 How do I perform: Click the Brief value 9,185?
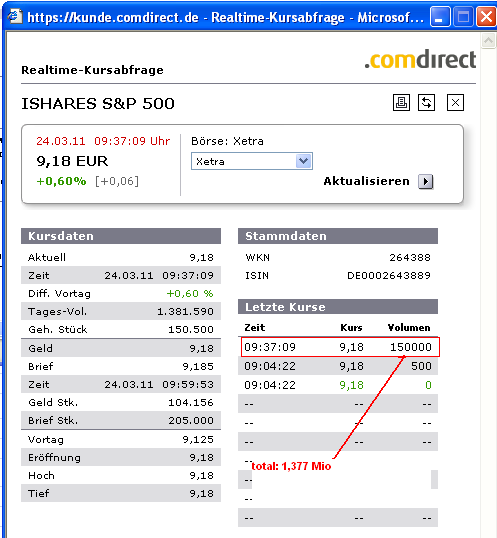coord(198,366)
